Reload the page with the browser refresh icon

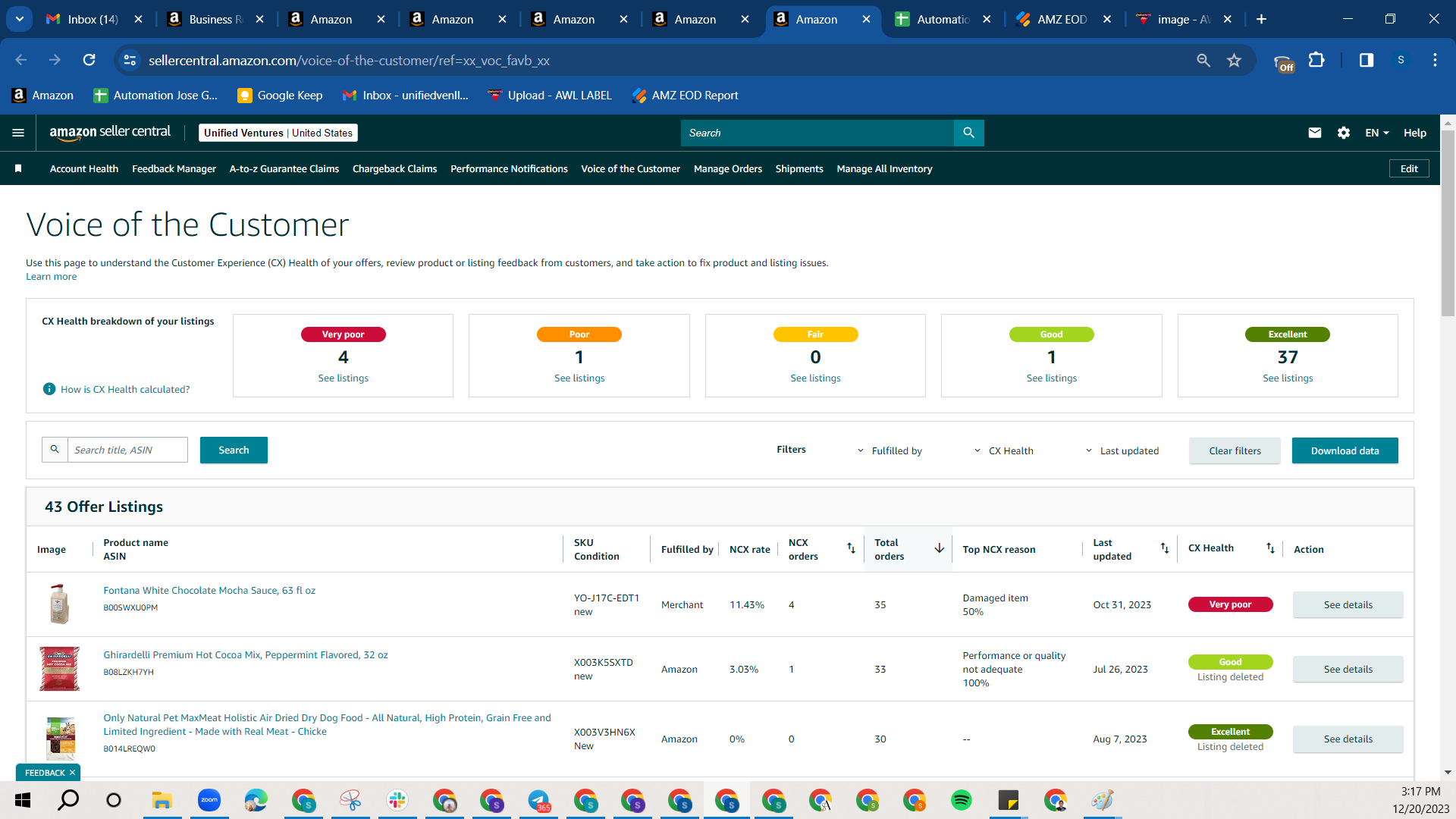89,60
